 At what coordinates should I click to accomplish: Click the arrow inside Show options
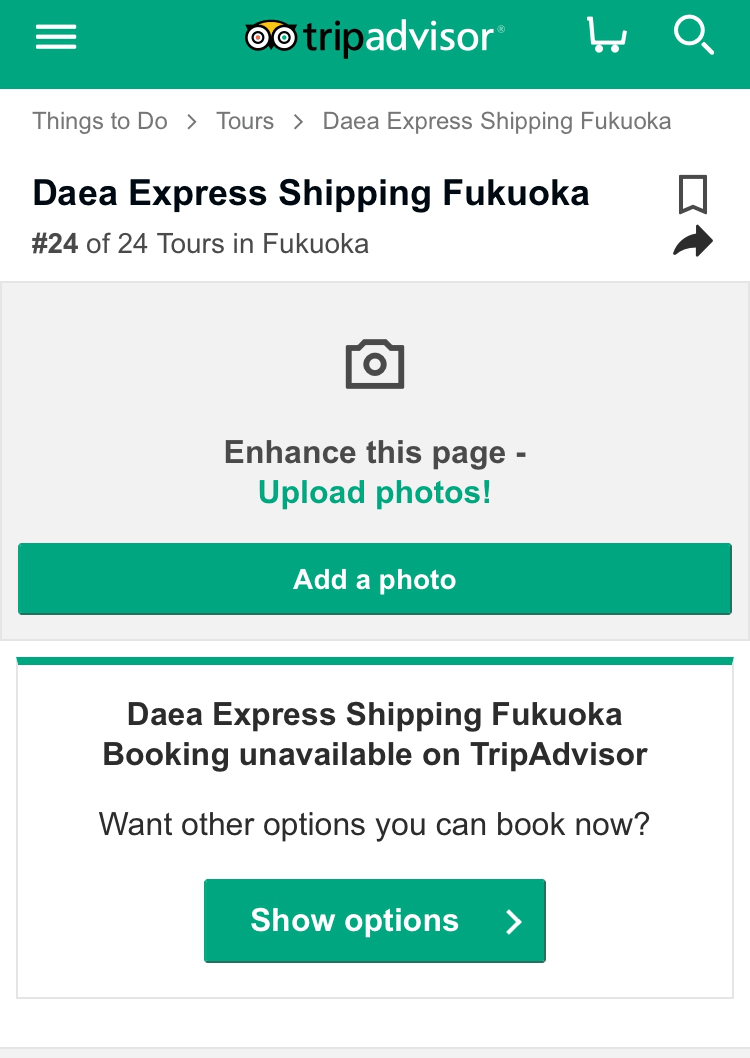click(x=514, y=921)
